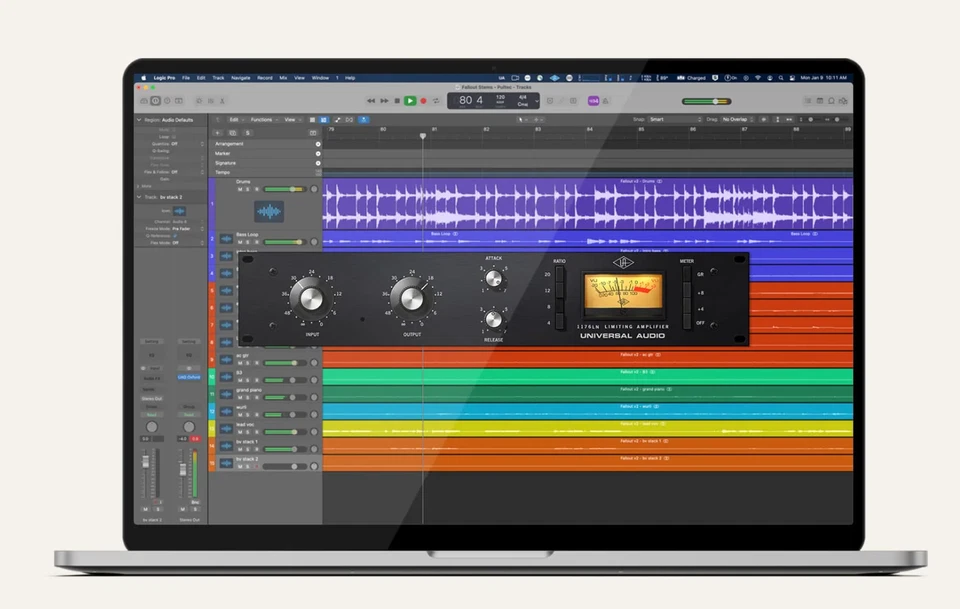
Task: Mute the Drums track
Action: (240, 188)
